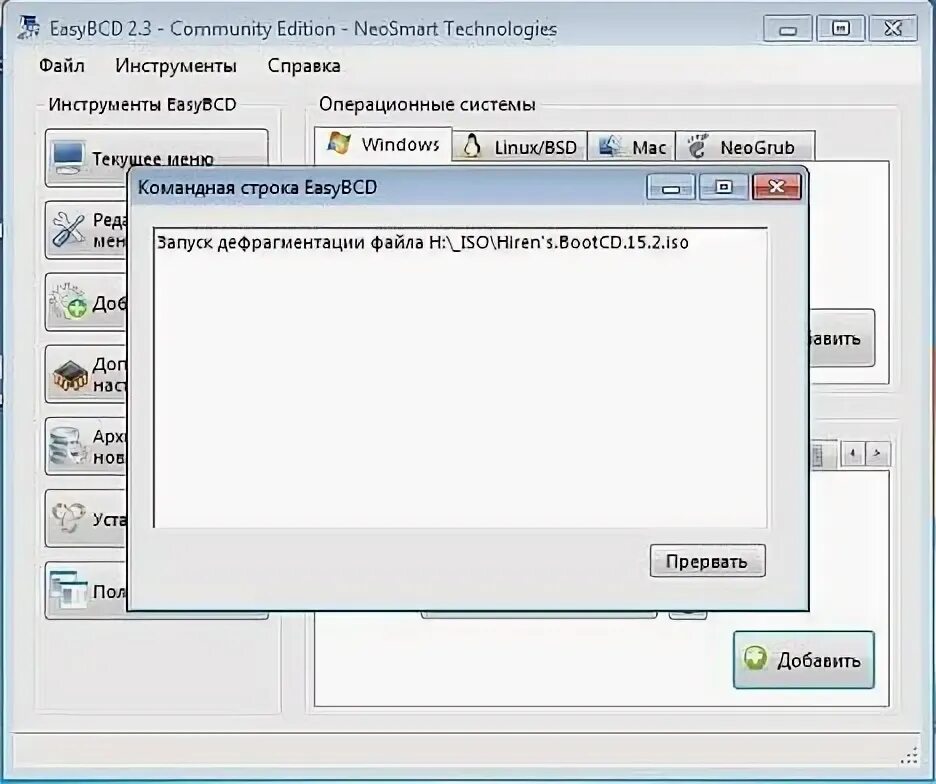936x784 pixels.
Task: Maximize the Командная строка EasyBCD dialog
Action: (723, 187)
